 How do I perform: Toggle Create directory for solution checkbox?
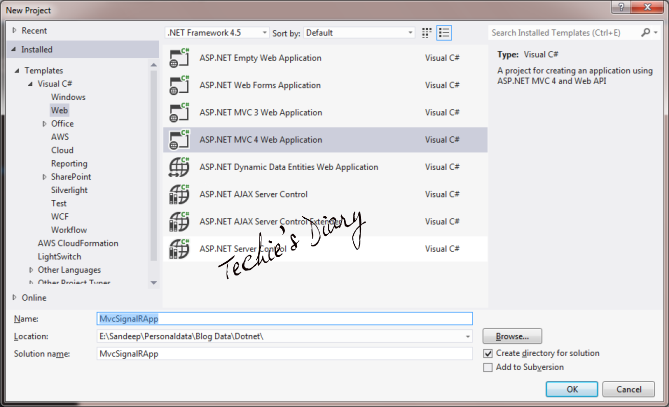(x=488, y=354)
